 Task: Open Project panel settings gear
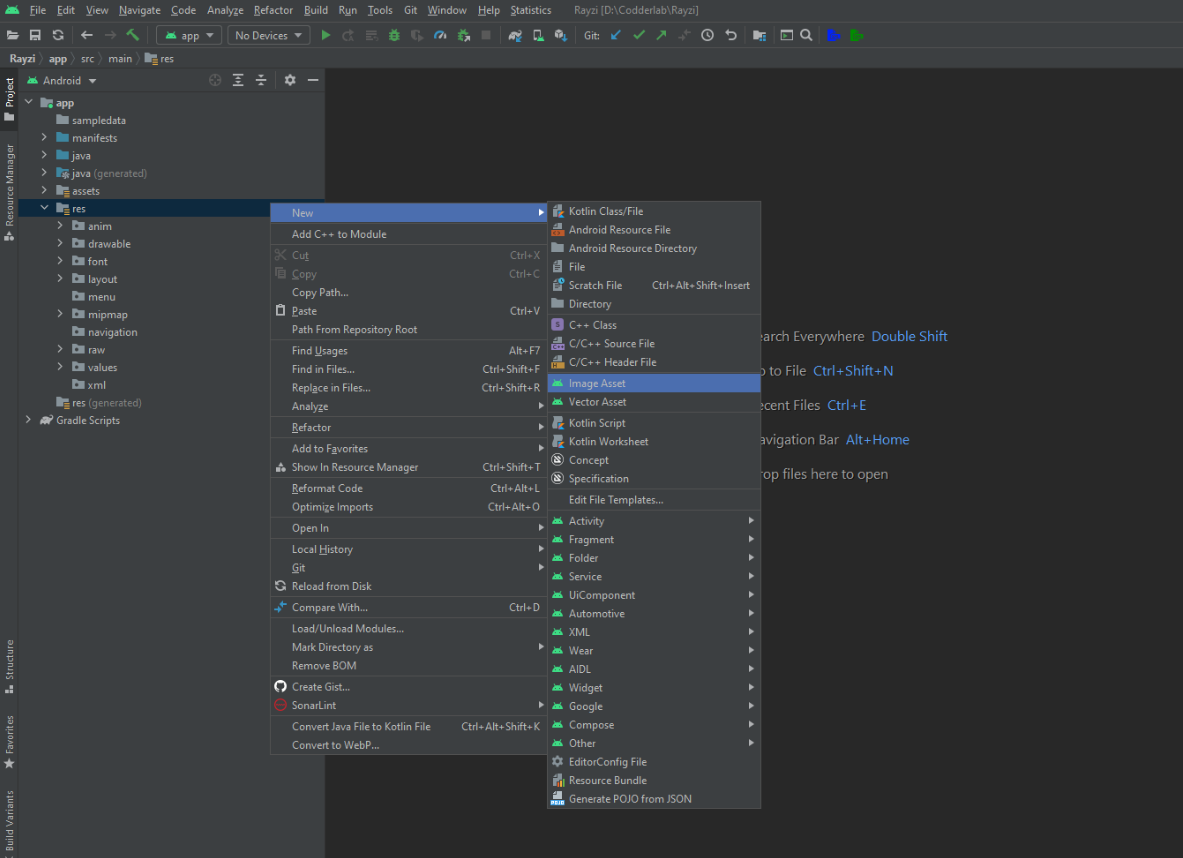[290, 80]
